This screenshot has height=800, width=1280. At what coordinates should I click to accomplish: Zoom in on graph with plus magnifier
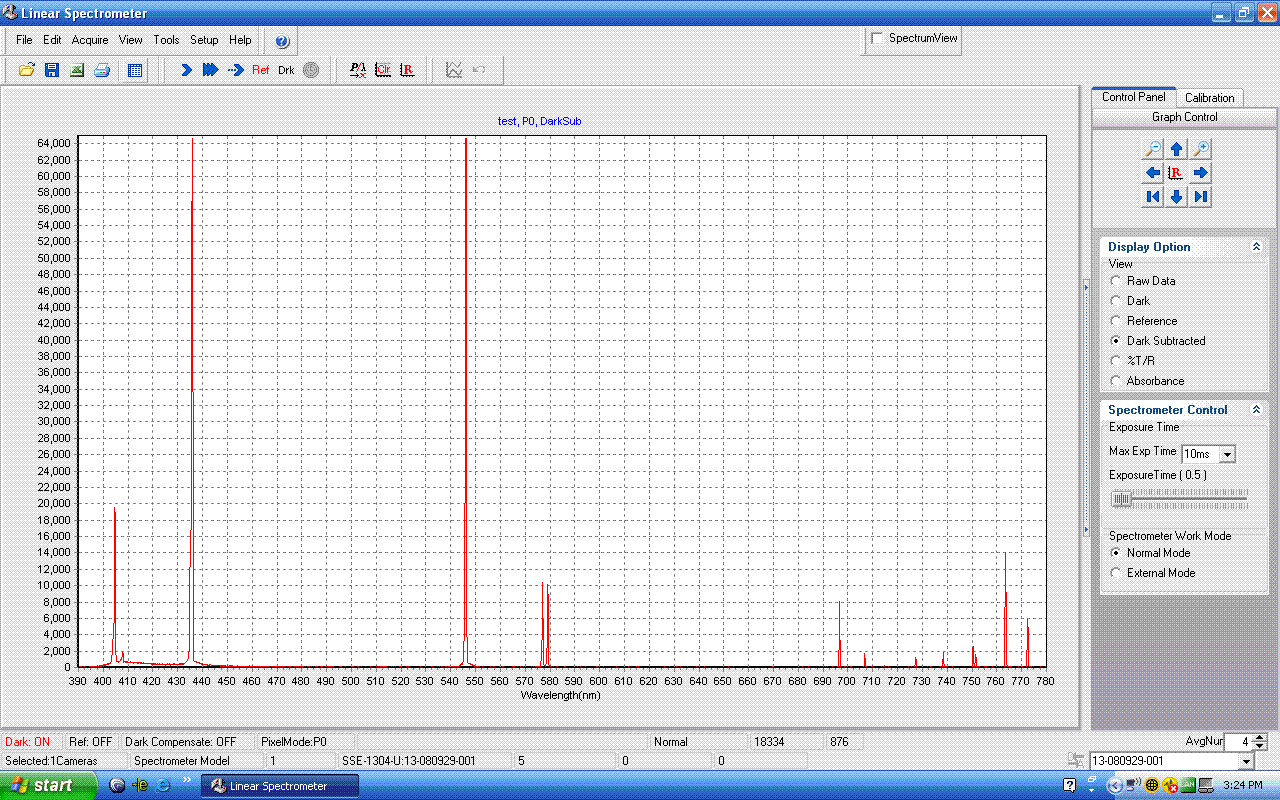[x=1201, y=149]
